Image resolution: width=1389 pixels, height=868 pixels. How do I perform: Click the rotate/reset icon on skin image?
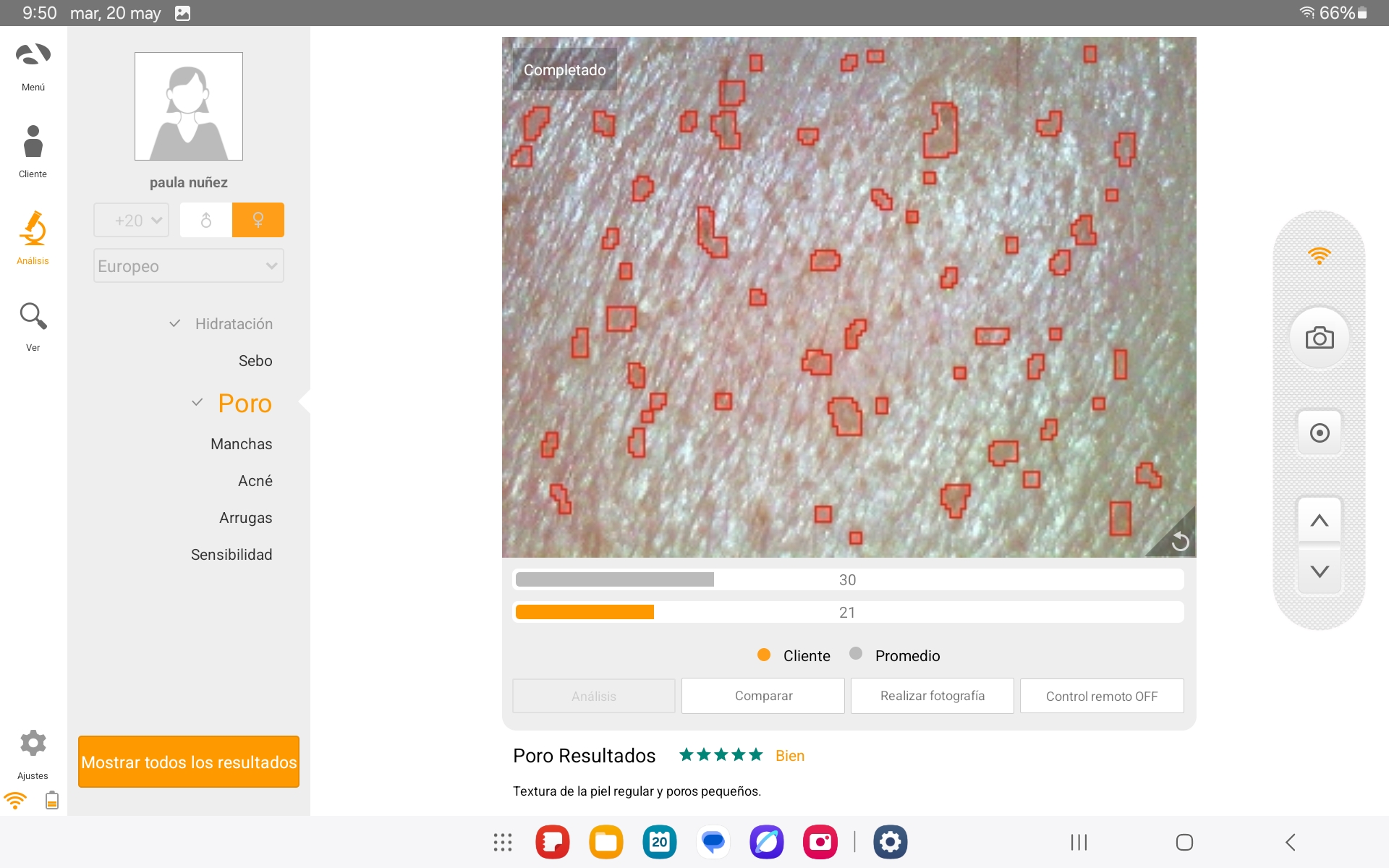(x=1179, y=541)
